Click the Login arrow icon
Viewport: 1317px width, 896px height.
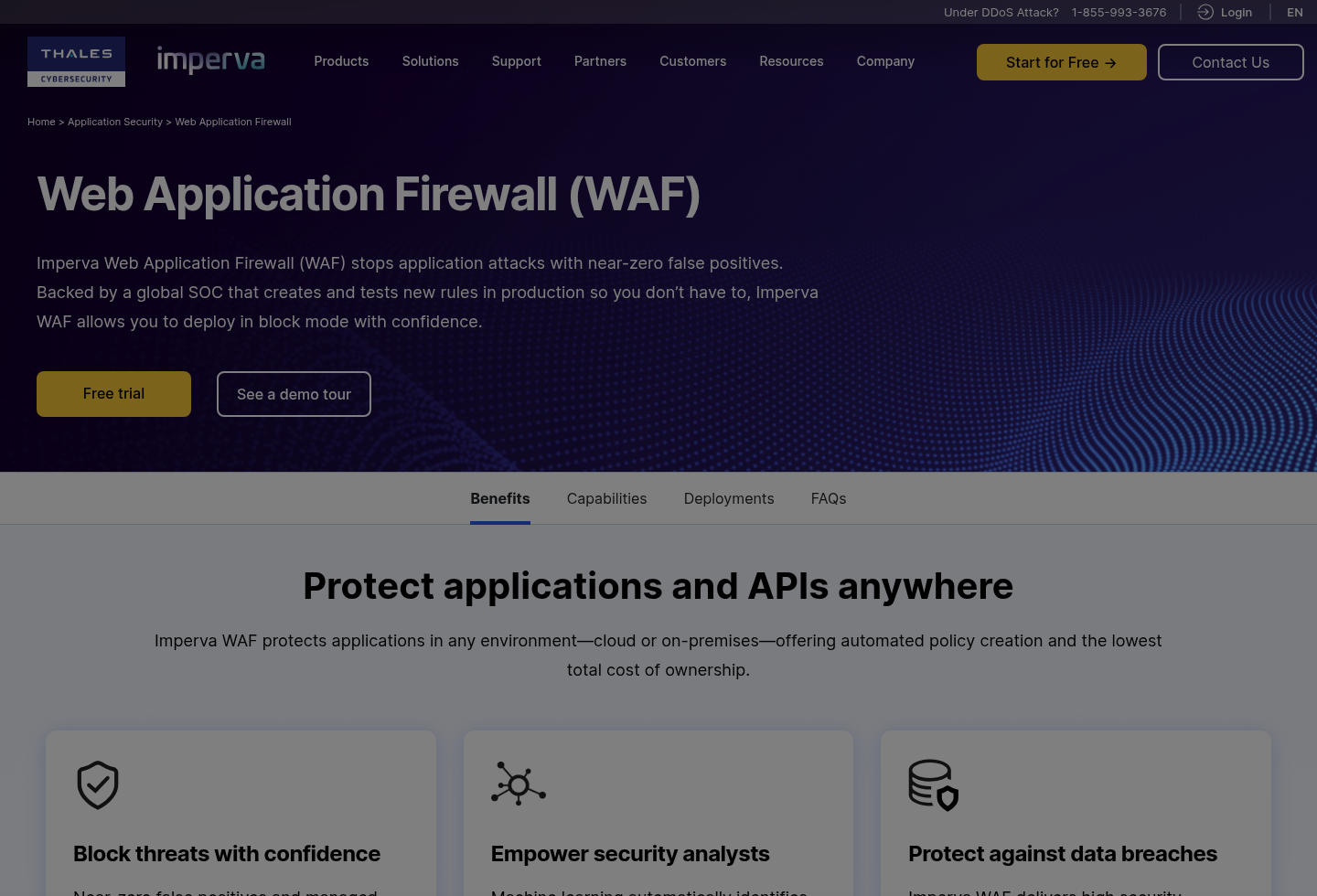tap(1205, 12)
